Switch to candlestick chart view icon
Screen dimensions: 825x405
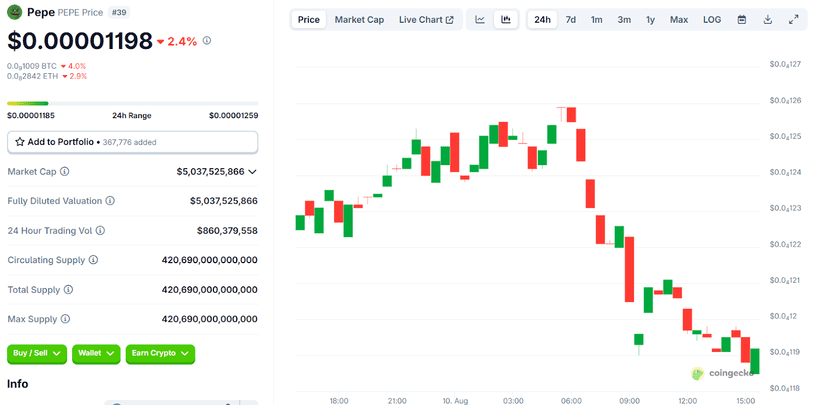point(506,19)
